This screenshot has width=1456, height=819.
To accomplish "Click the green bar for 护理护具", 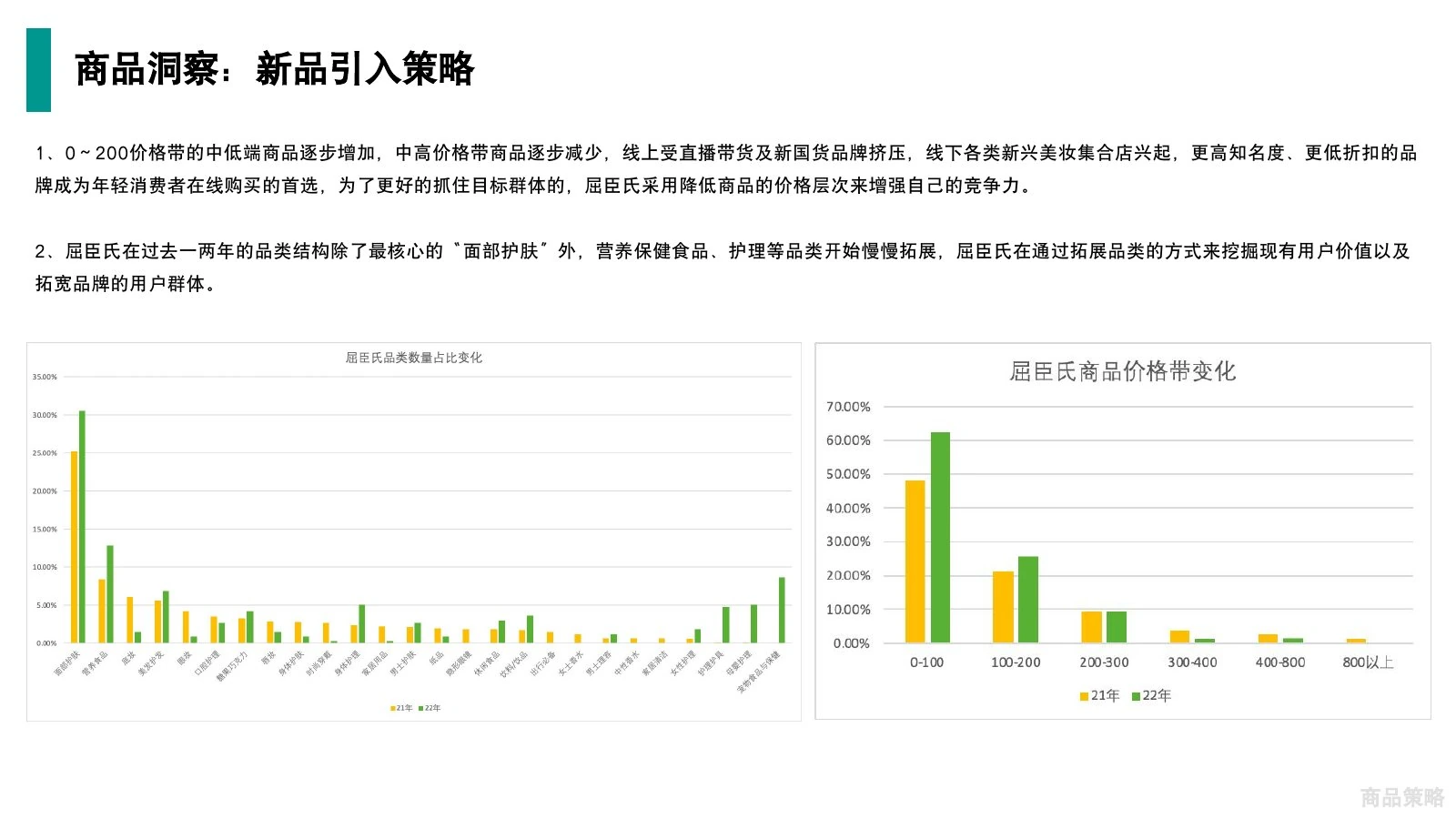I will (726, 625).
